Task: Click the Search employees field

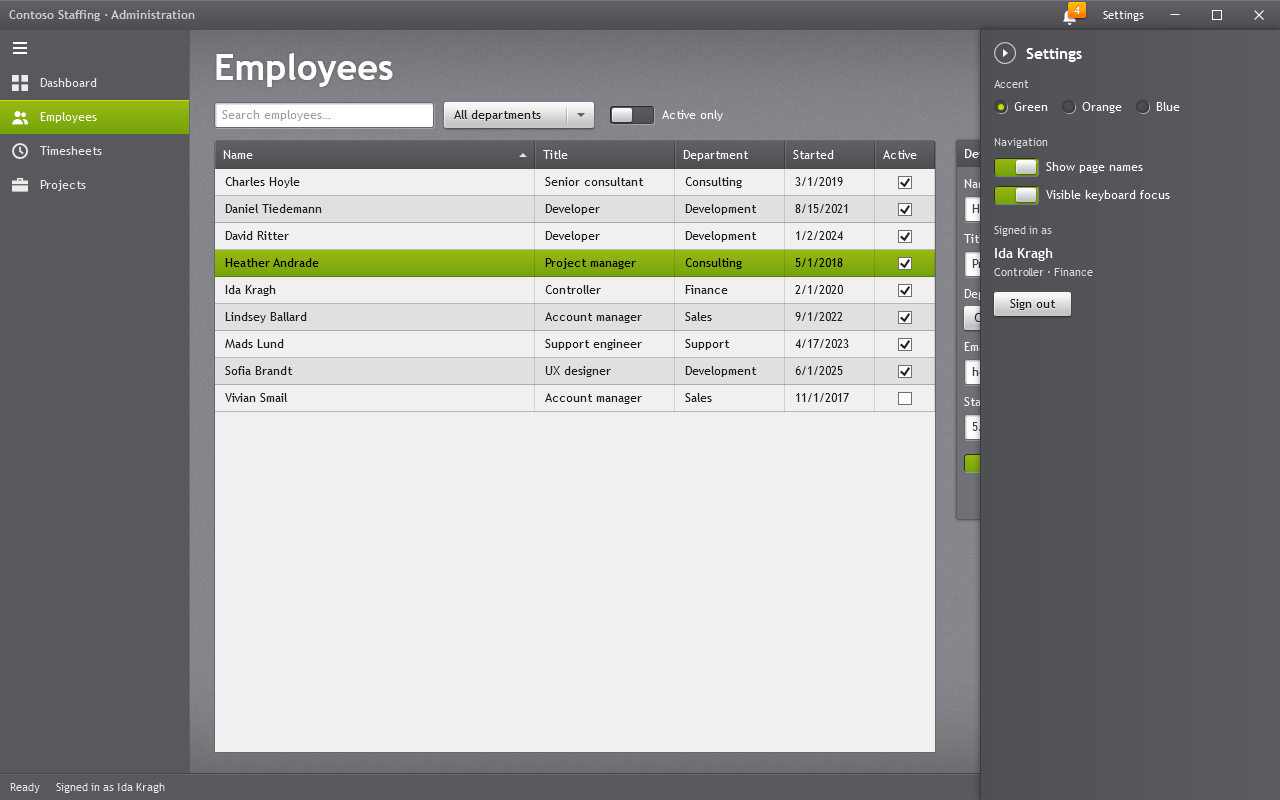Action: pos(324,115)
